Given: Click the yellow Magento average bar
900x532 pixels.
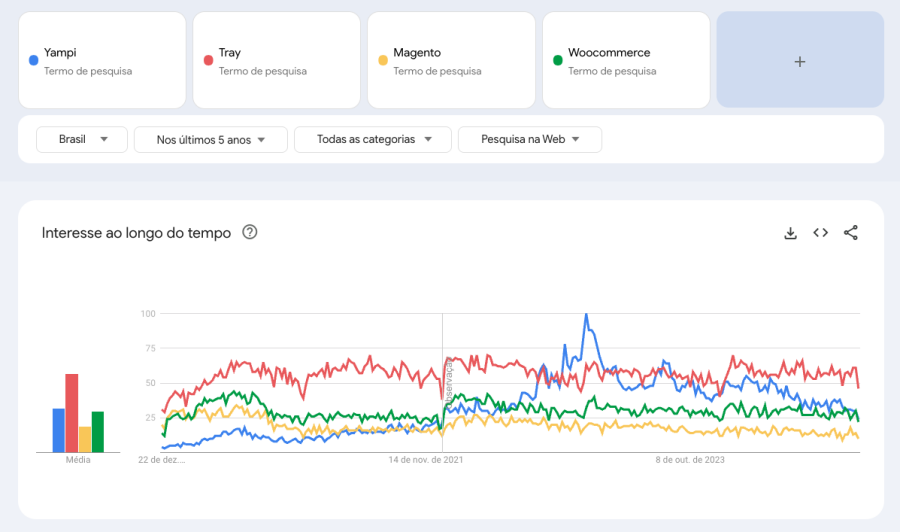Looking at the screenshot, I should coord(85,440).
